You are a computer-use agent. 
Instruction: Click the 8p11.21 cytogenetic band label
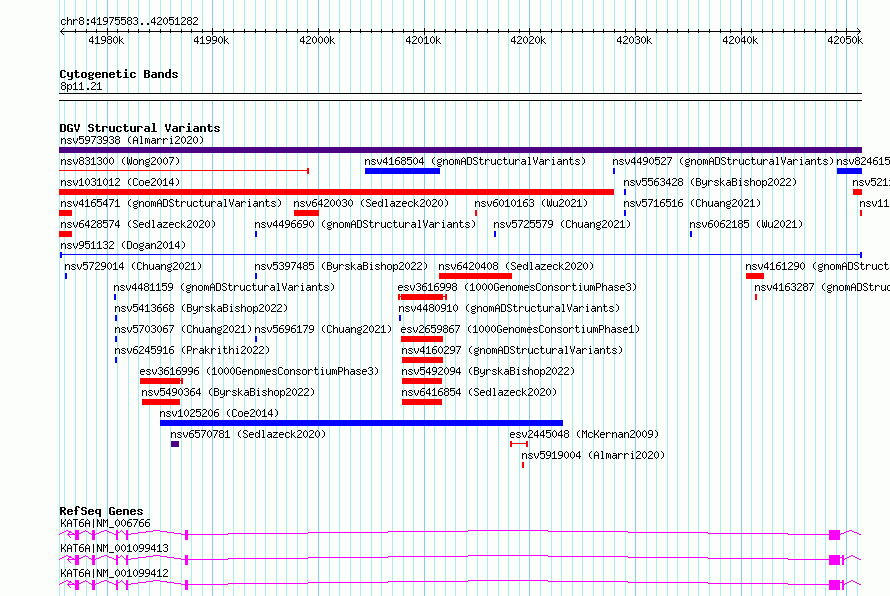tap(81, 86)
